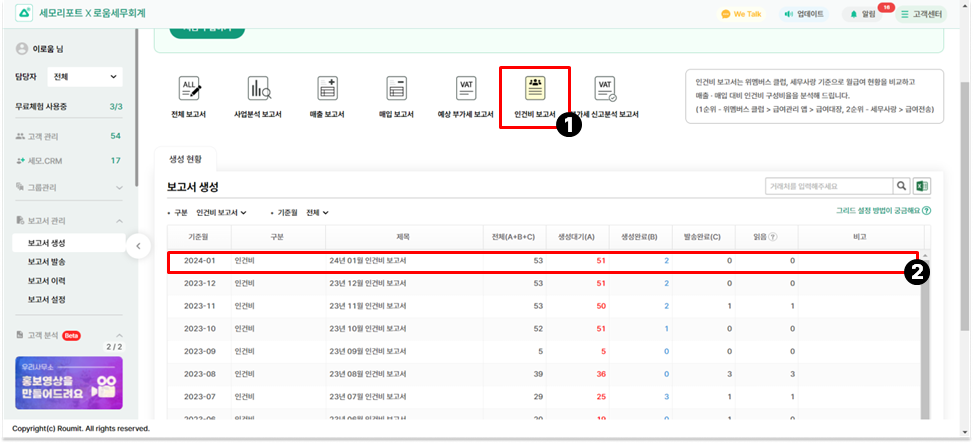Open the 매입 보고서 icon
Screen dimensions: 973x443
click(397, 89)
